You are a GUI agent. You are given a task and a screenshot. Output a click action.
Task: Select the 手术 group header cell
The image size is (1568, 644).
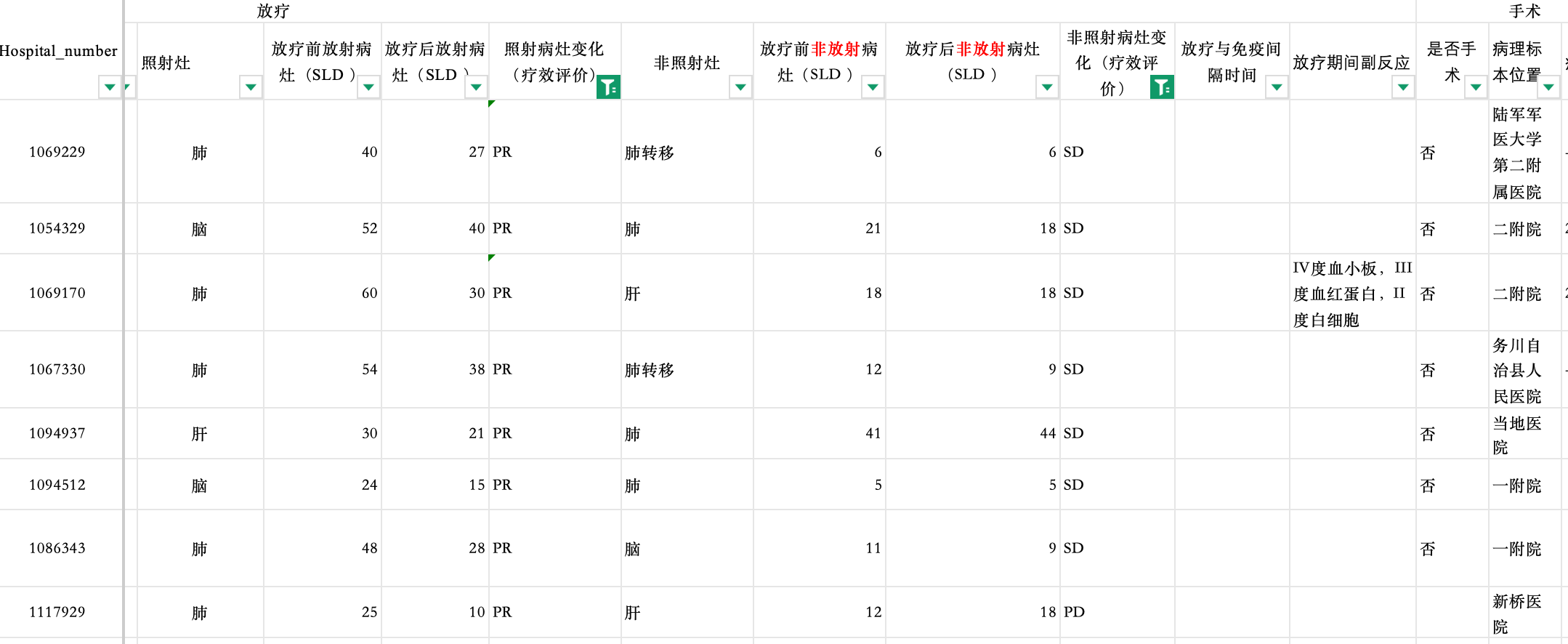pyautogui.click(x=1524, y=11)
